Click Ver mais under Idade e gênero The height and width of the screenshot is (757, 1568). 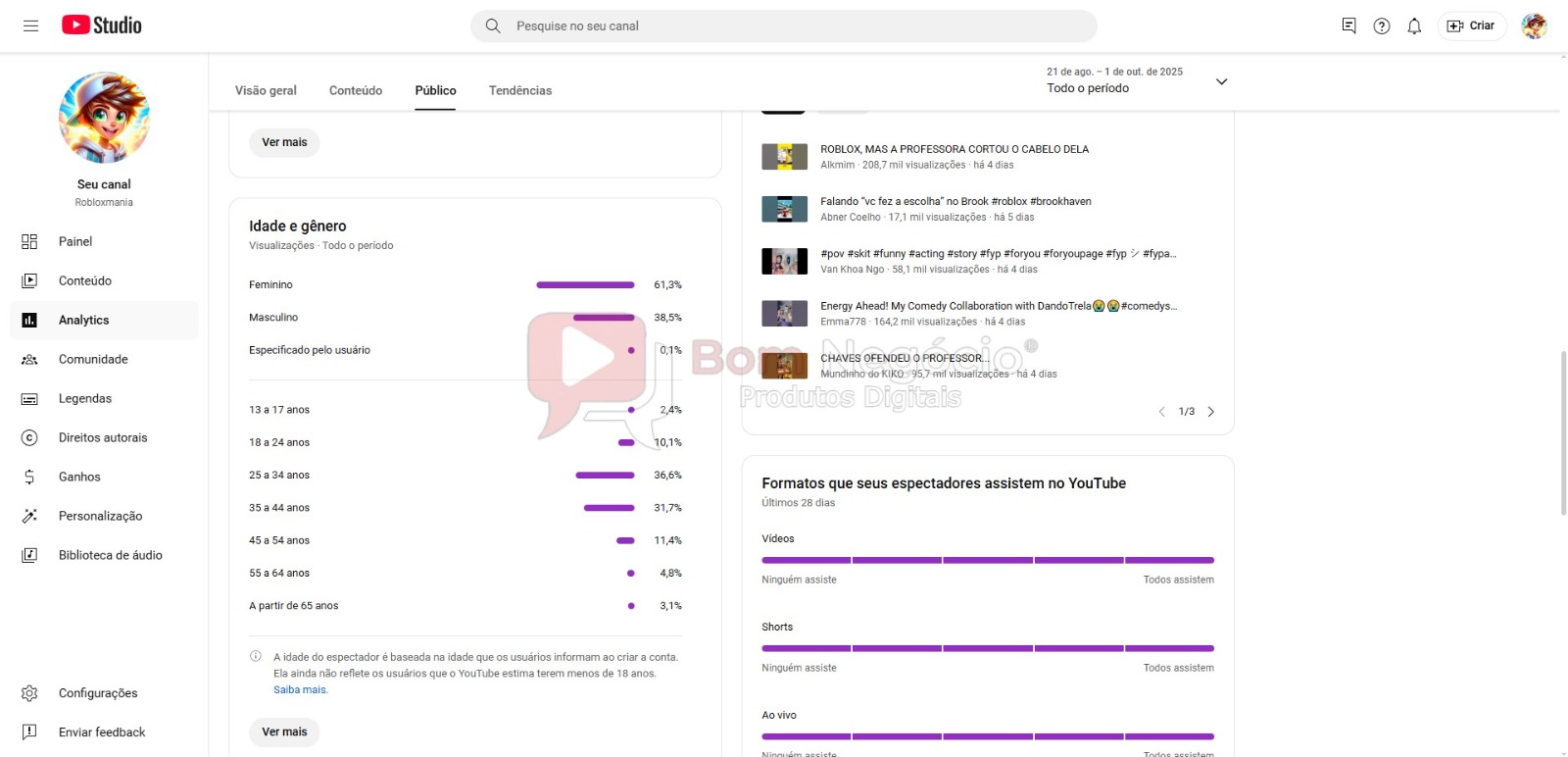[x=284, y=732]
